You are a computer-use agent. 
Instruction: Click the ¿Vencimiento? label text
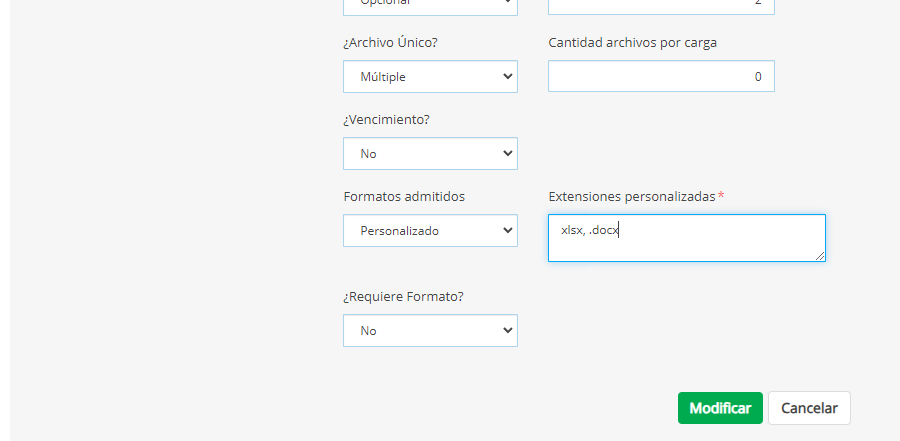[386, 120]
